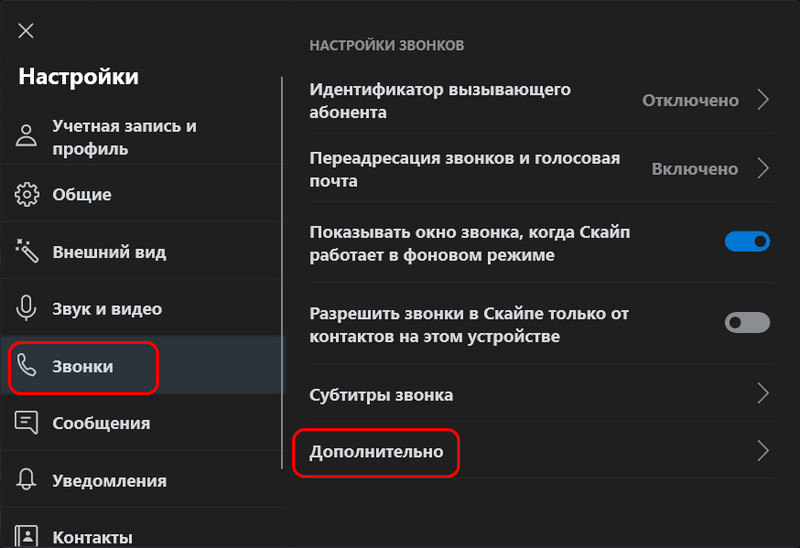Close the settings with the X icon
This screenshot has width=800, height=548.
click(x=26, y=31)
